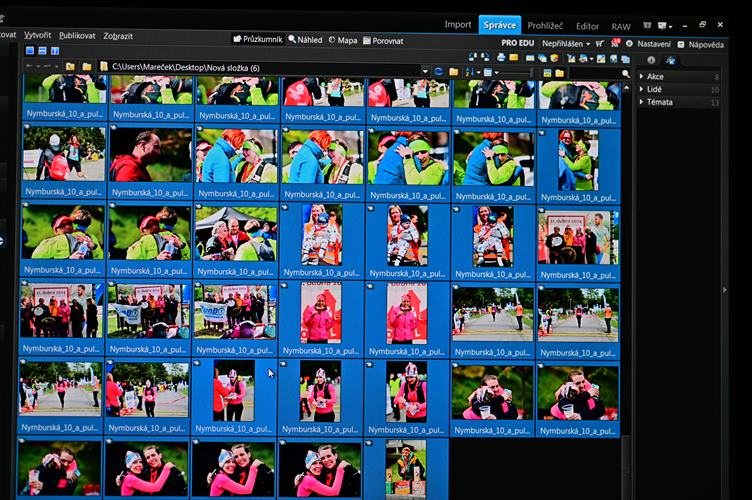Click the A-Z sort icon

pyautogui.click(x=470, y=72)
